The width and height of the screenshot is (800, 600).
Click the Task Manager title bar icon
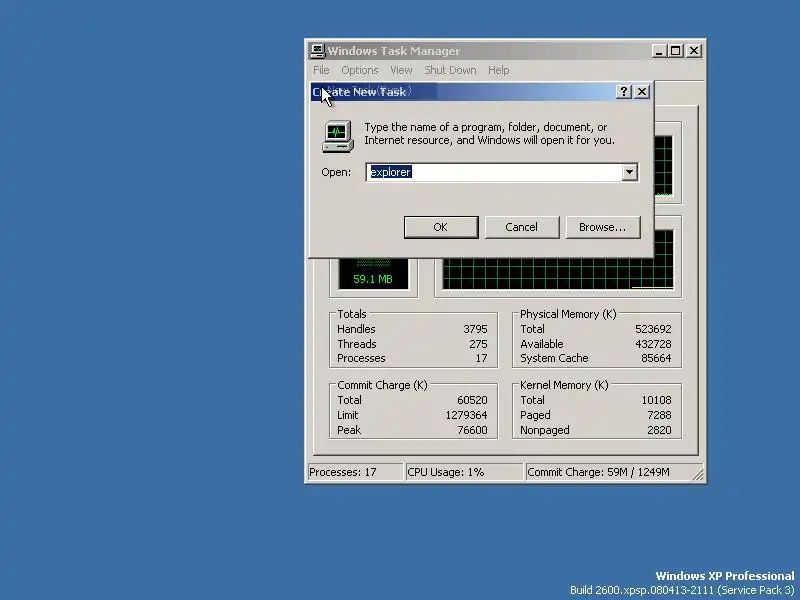click(318, 51)
